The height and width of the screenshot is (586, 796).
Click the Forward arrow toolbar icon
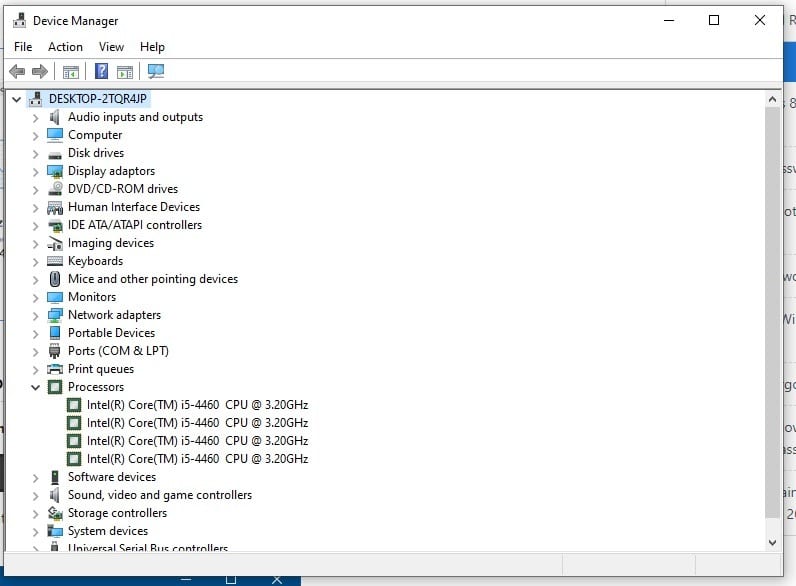(x=40, y=71)
